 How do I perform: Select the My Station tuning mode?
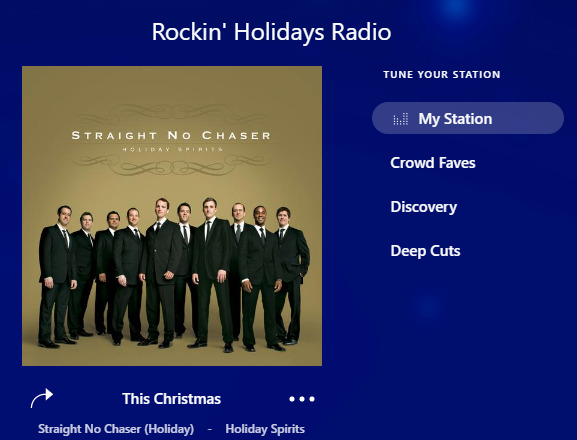pos(455,119)
